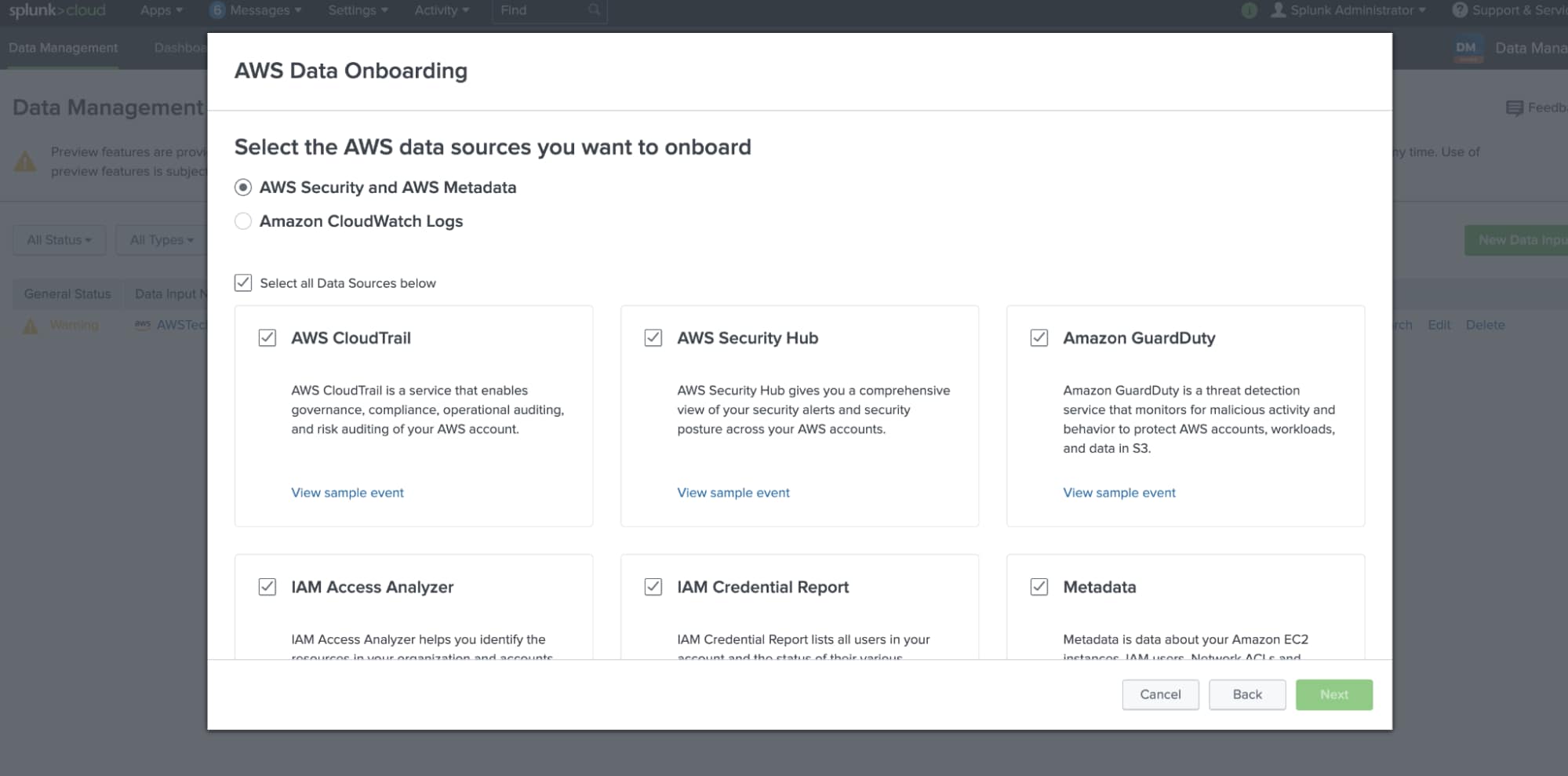Uncheck the IAM Access Analyzer checkbox
1568x776 pixels.
pyautogui.click(x=267, y=587)
